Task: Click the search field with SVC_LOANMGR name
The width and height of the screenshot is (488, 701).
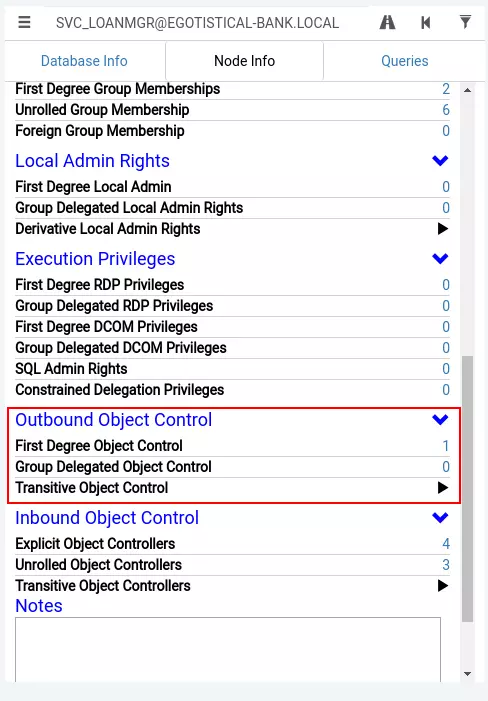Action: tap(198, 22)
